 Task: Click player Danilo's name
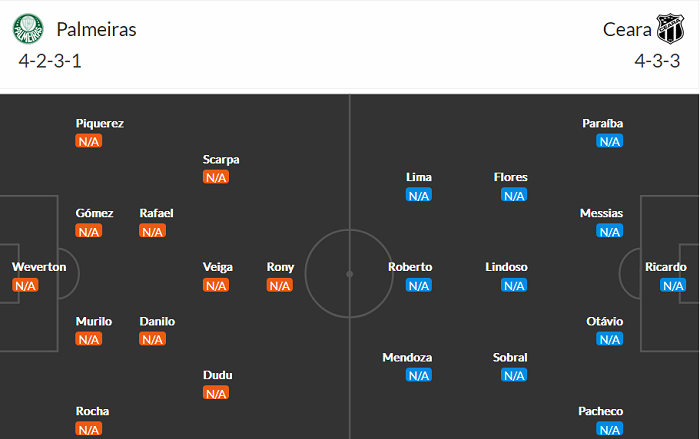[157, 321]
